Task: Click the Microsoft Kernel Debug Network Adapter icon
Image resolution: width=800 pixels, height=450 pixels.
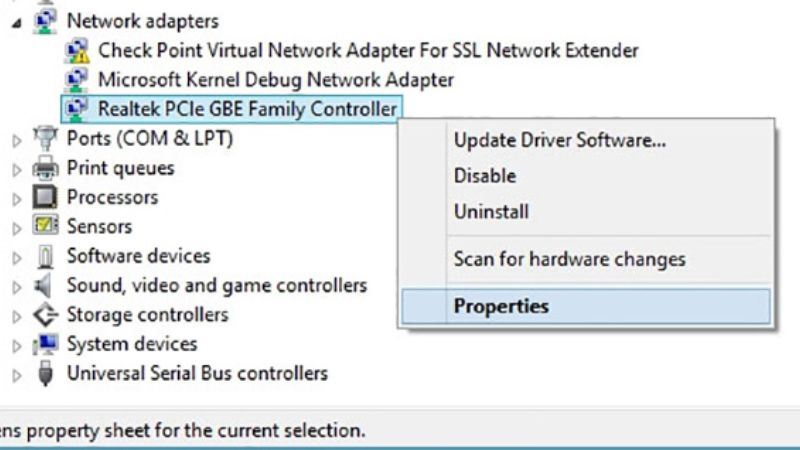Action: click(x=76, y=79)
